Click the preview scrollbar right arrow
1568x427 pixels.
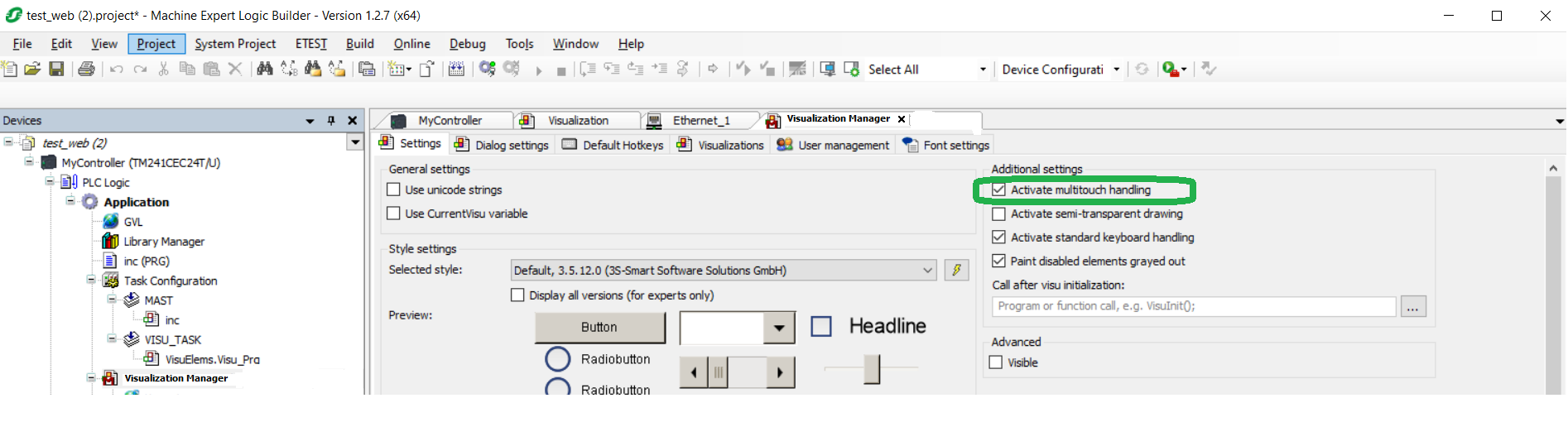coord(779,372)
